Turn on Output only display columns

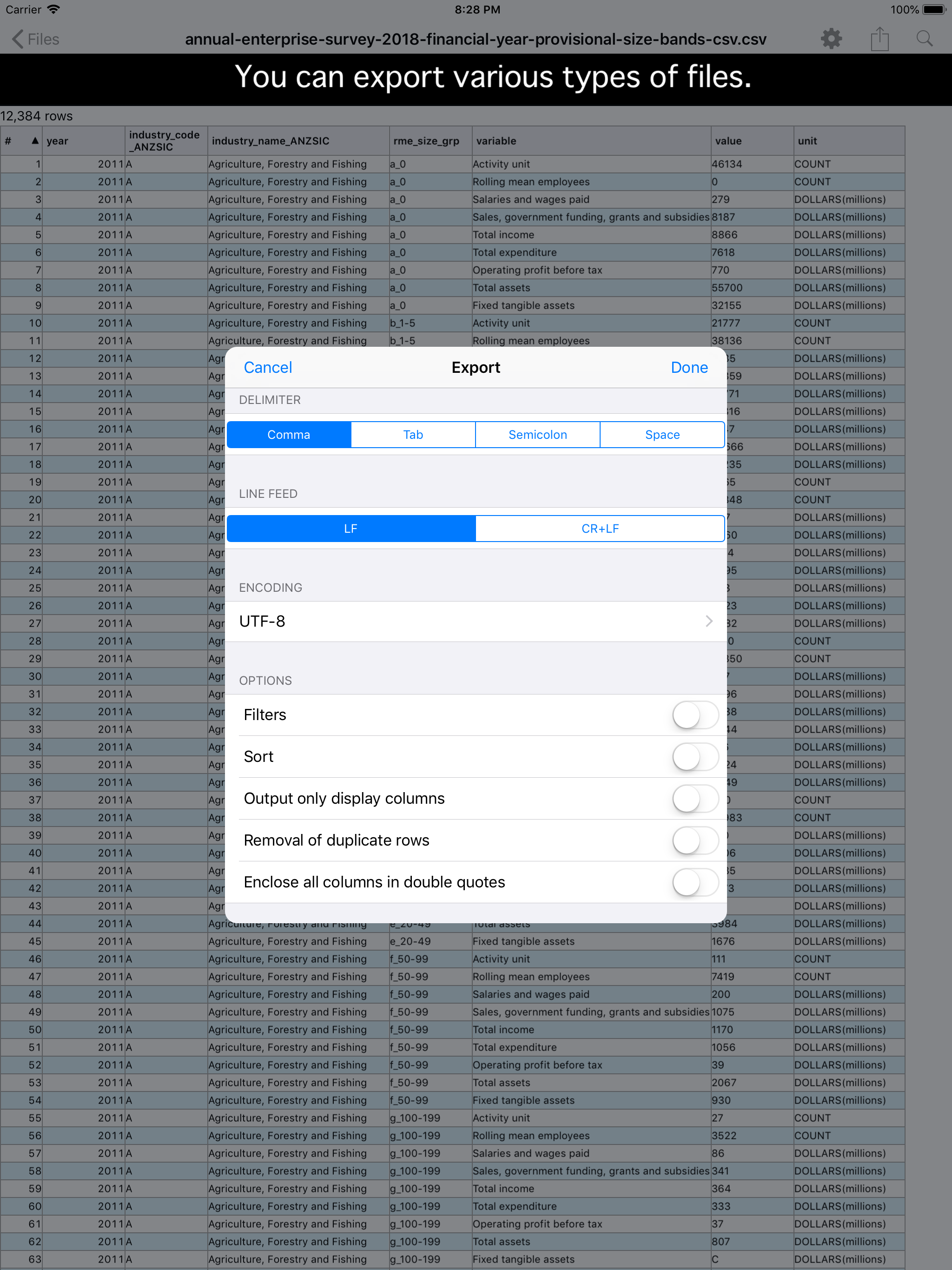click(696, 799)
